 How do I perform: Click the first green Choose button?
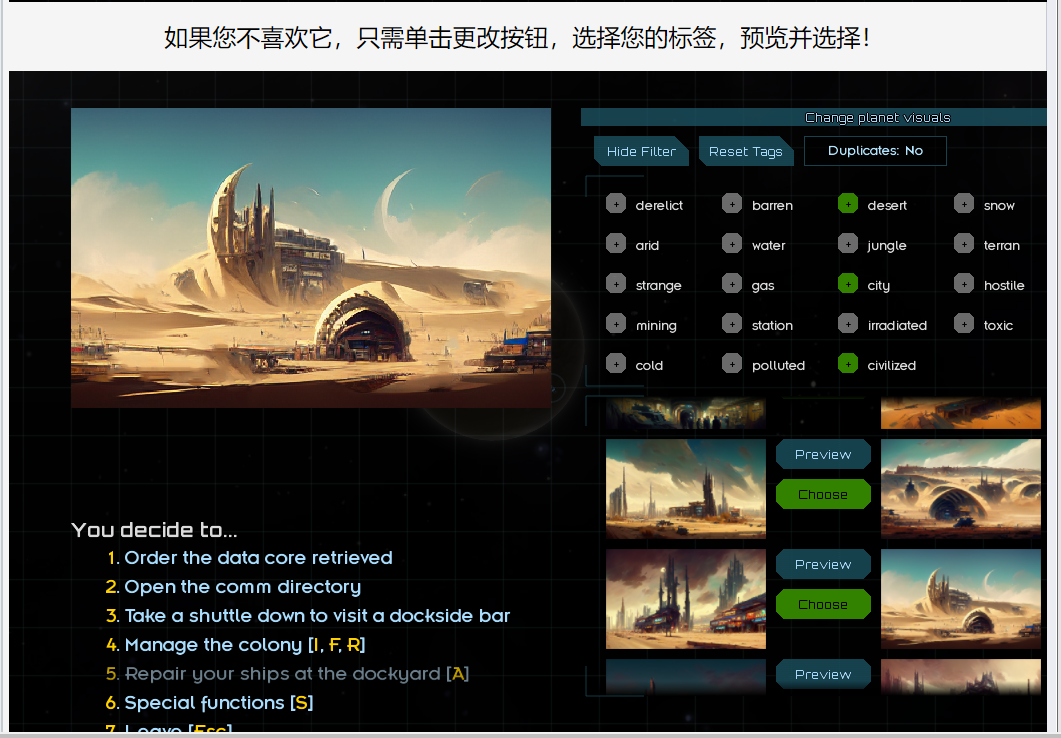[x=823, y=494]
